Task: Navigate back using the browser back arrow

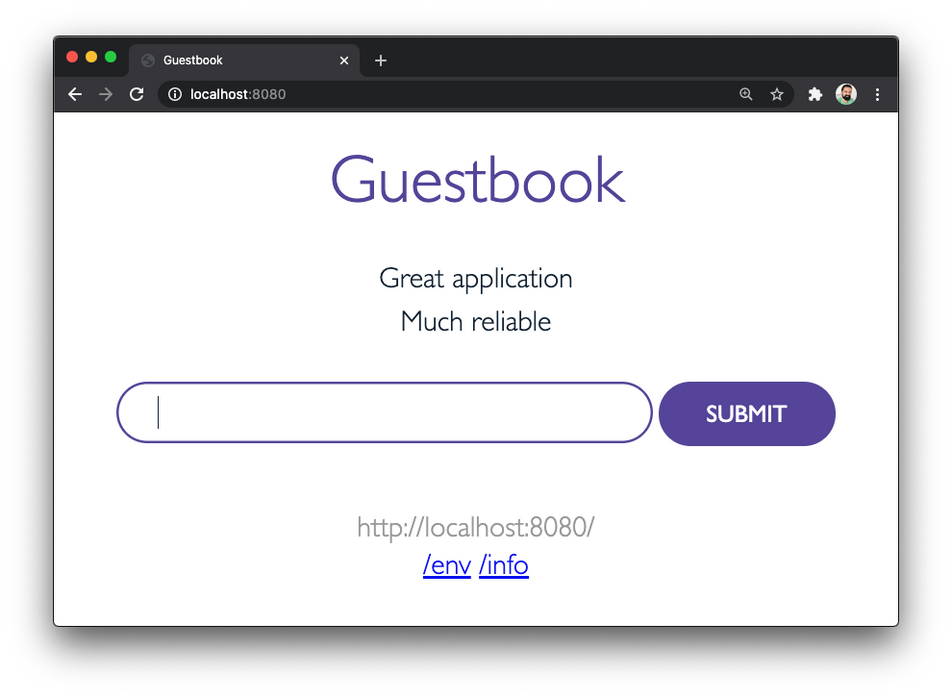Action: (75, 94)
